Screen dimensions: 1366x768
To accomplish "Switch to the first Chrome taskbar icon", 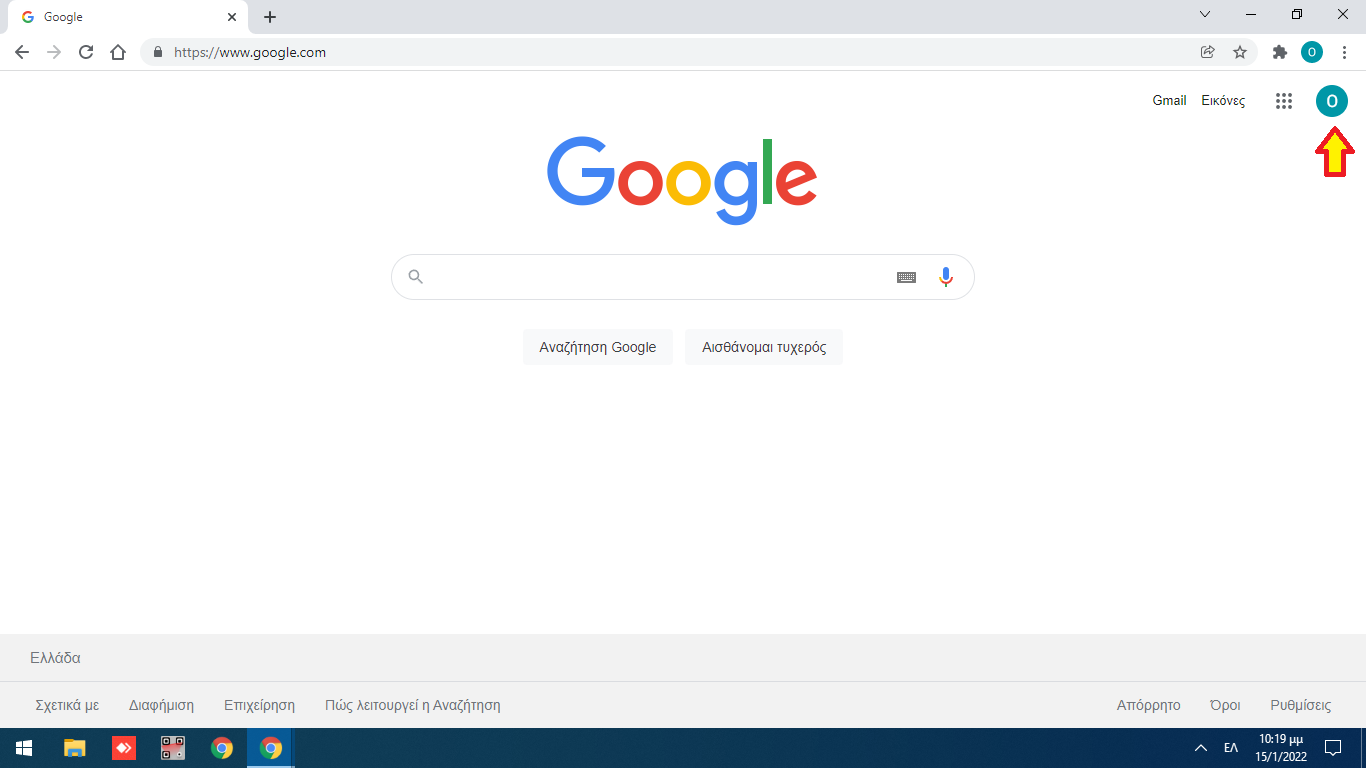I will (222, 748).
